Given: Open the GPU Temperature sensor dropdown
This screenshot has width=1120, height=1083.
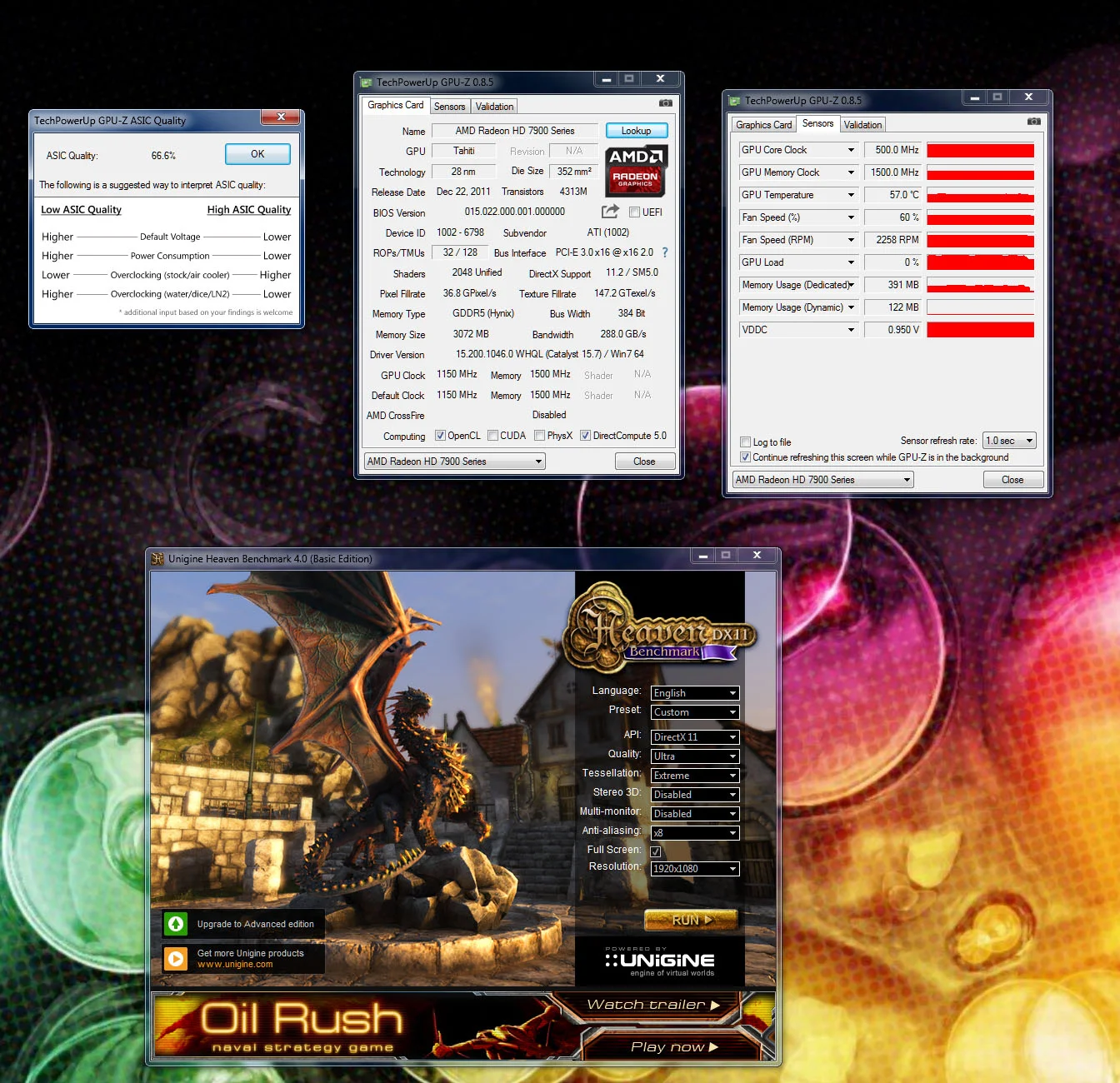Looking at the screenshot, I should (x=851, y=195).
